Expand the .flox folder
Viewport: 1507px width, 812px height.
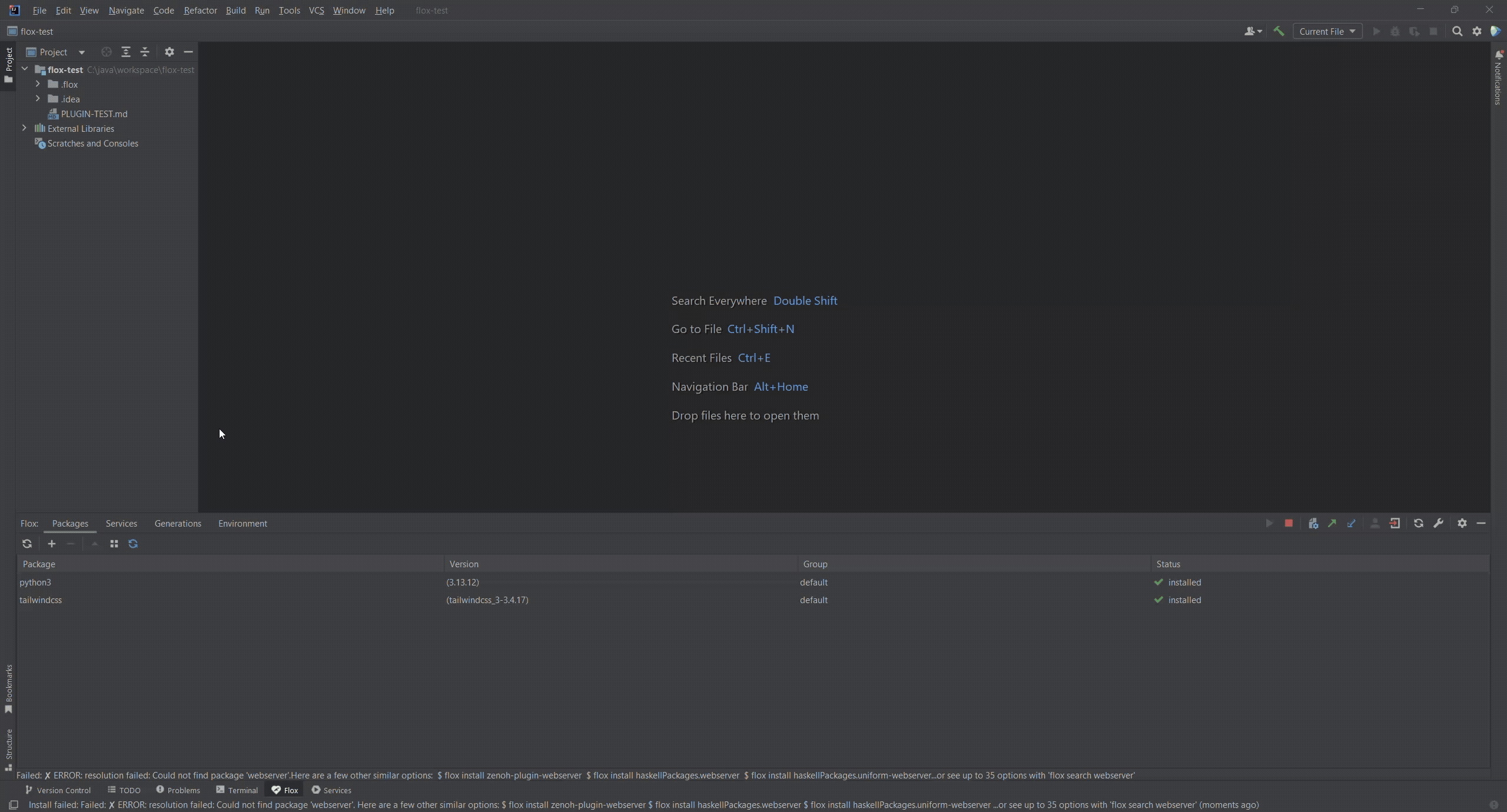(38, 84)
